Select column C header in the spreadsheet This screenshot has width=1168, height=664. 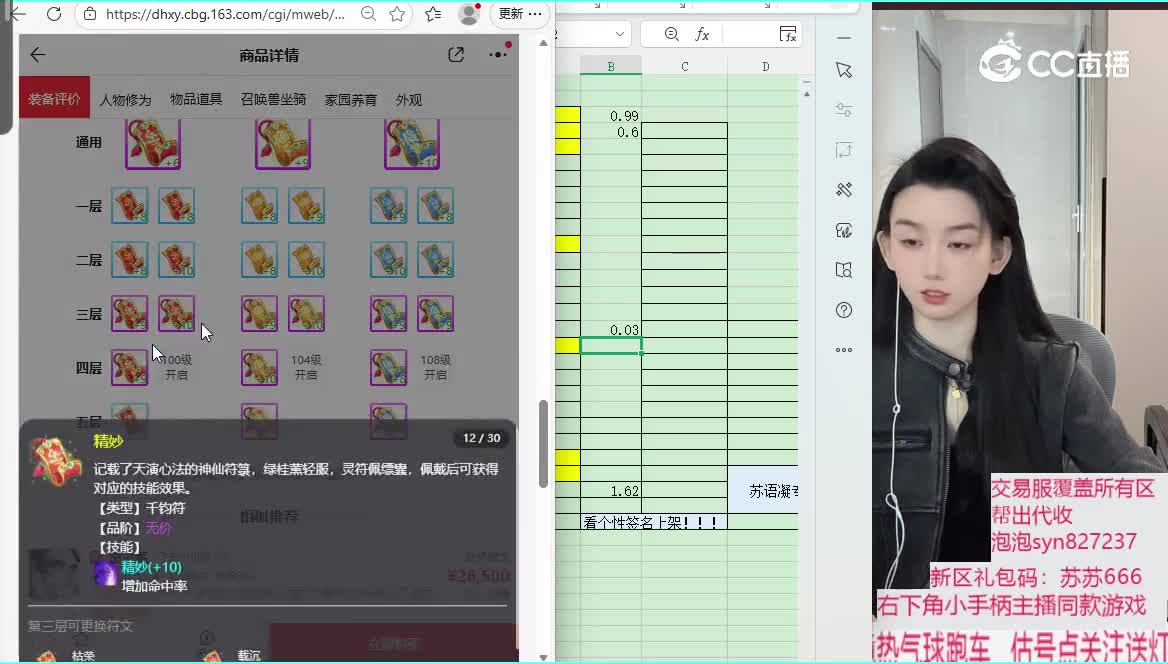[684, 67]
